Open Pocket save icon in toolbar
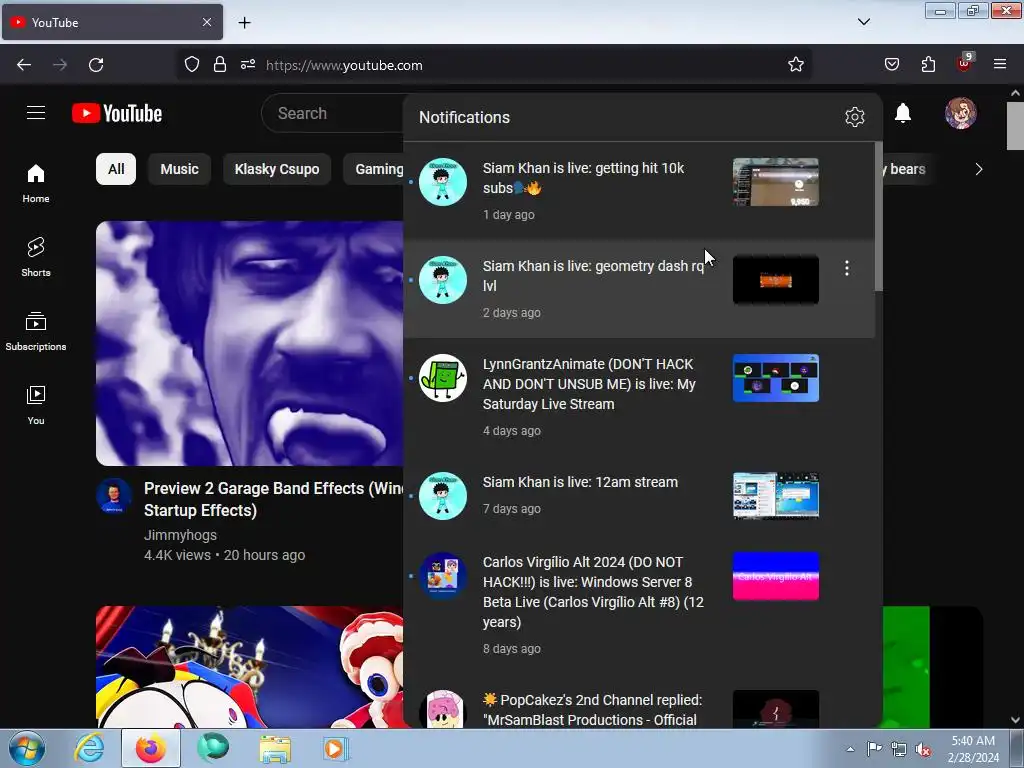 892,65
